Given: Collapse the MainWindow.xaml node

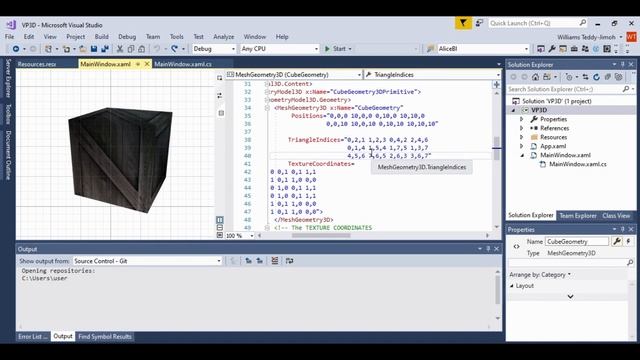Looking at the screenshot, I should pos(522,155).
